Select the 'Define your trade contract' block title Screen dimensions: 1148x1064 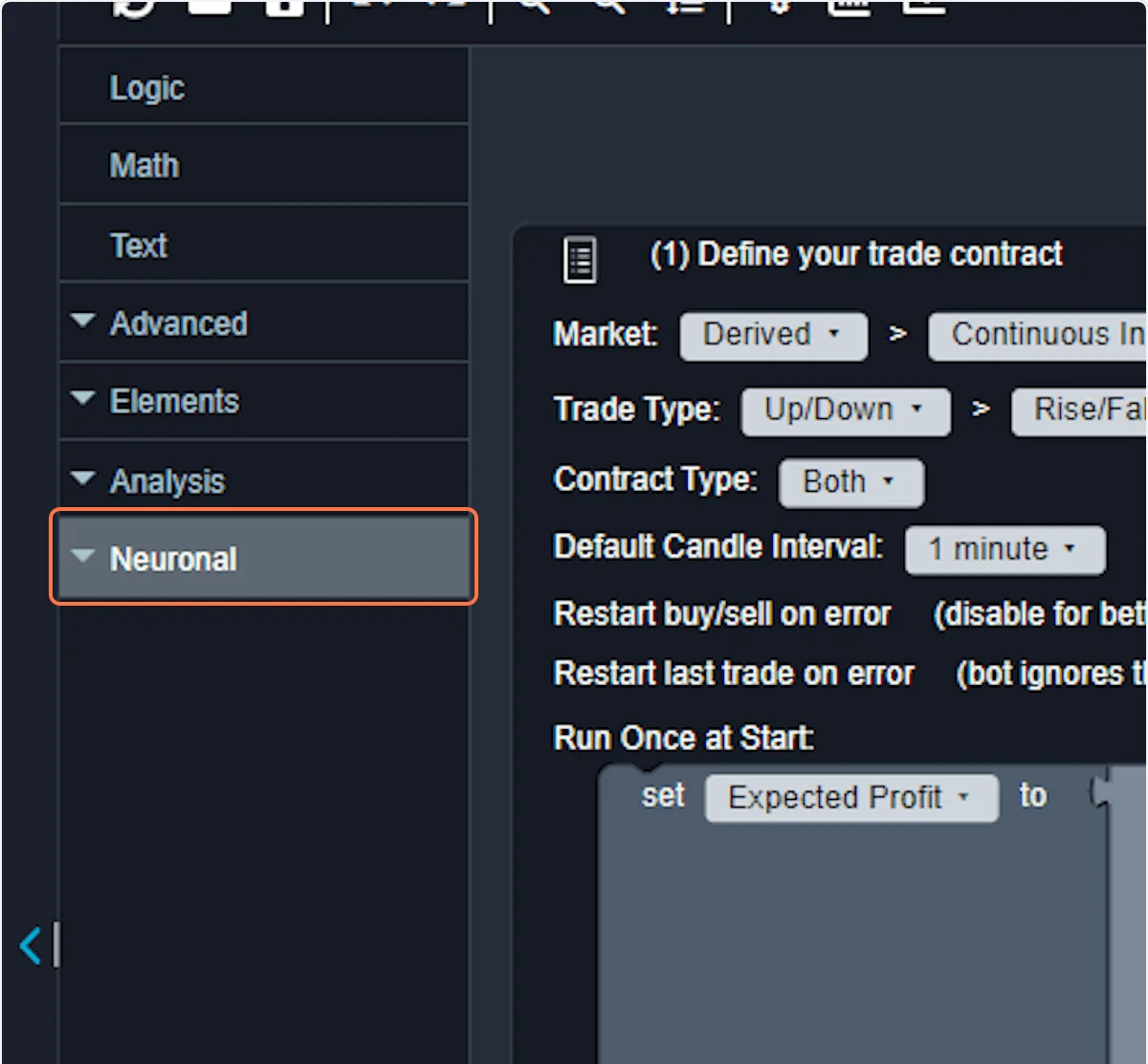(x=855, y=255)
